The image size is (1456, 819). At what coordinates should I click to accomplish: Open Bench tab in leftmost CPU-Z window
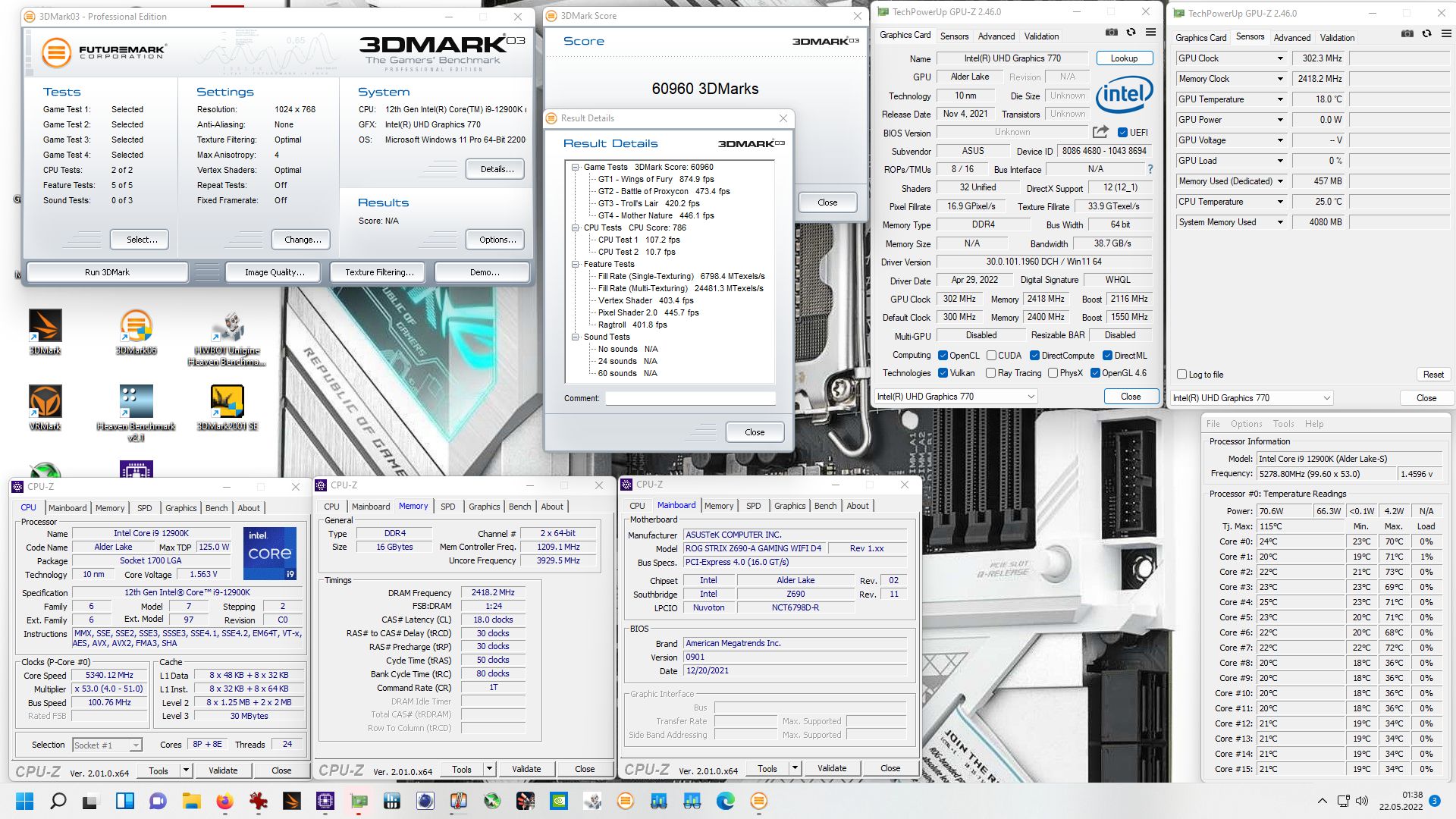click(x=216, y=508)
